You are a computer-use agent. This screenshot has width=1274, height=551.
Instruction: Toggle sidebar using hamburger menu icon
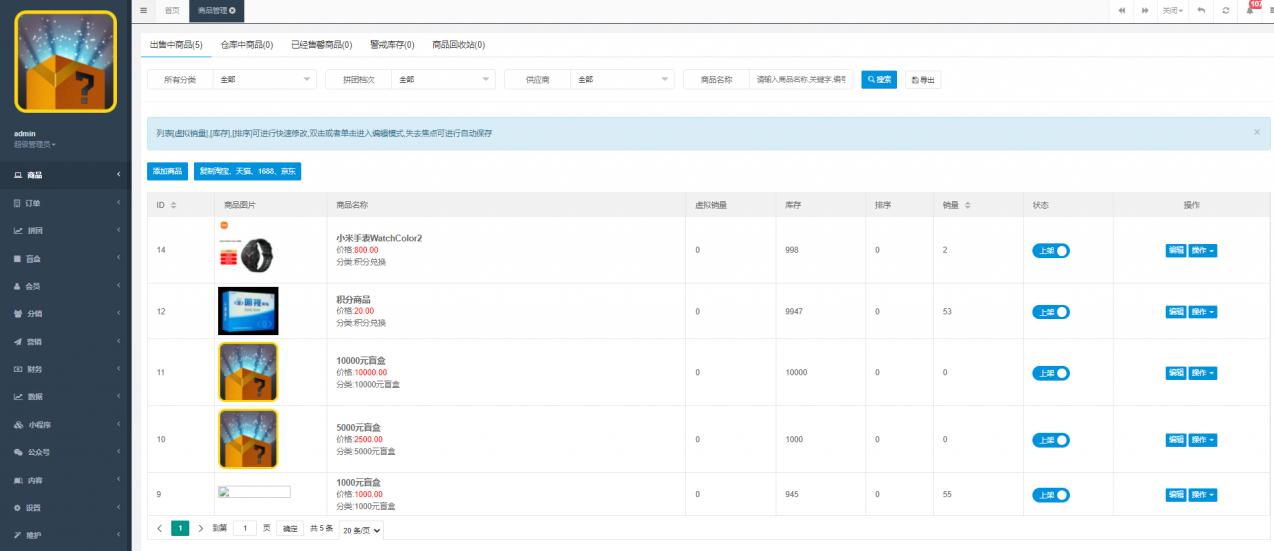pos(144,10)
